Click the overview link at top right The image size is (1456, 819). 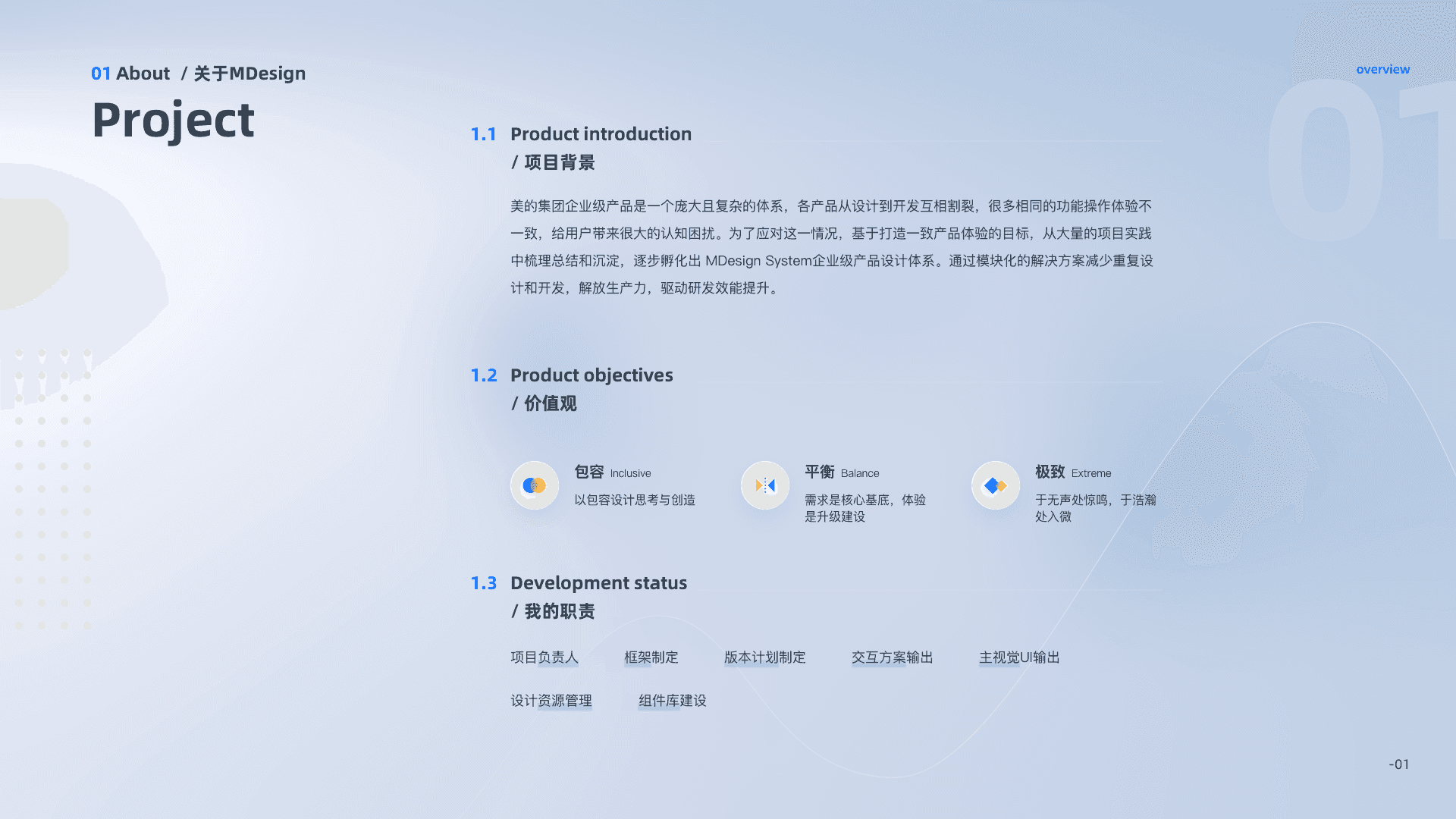[1382, 69]
